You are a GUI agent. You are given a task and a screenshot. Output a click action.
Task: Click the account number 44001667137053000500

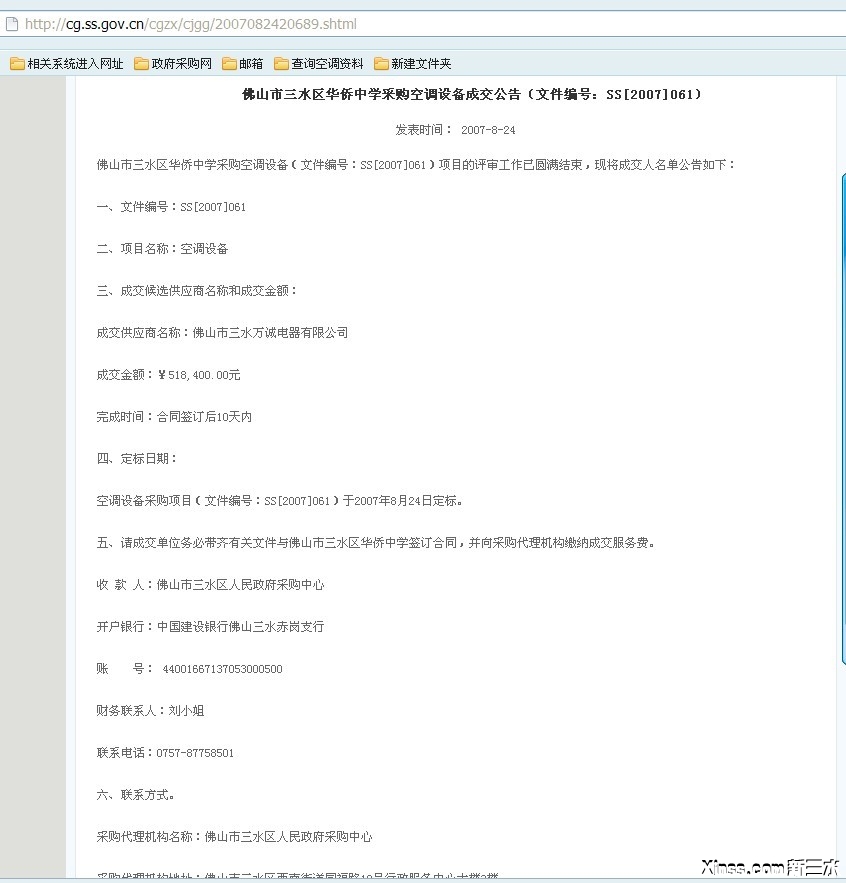pyautogui.click(x=222, y=669)
